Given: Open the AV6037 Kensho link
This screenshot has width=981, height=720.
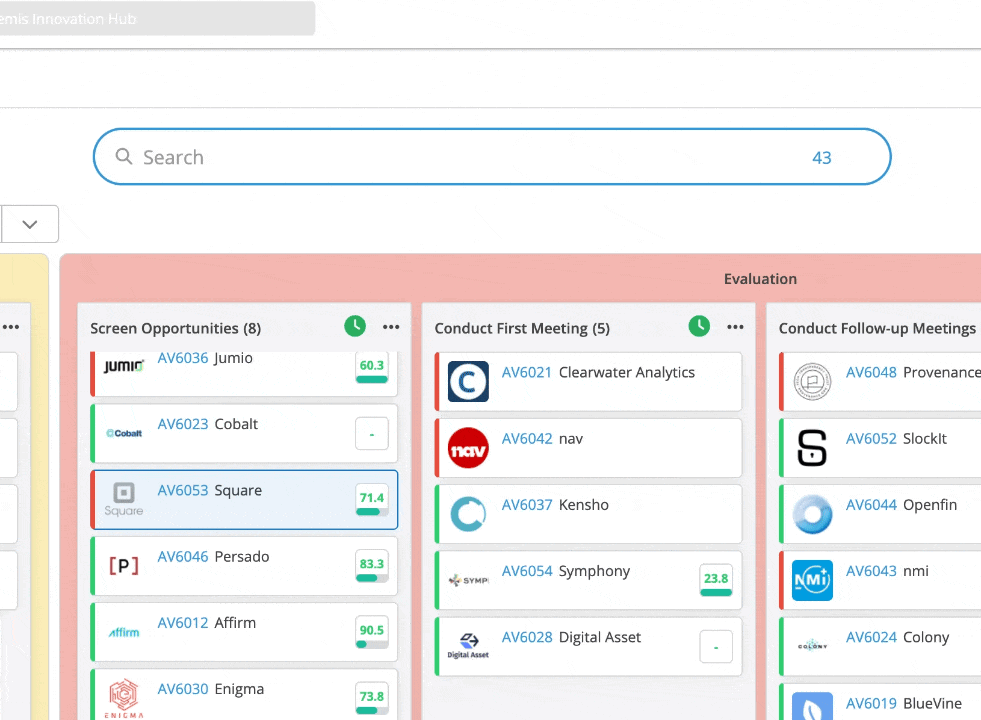Looking at the screenshot, I should tap(527, 505).
